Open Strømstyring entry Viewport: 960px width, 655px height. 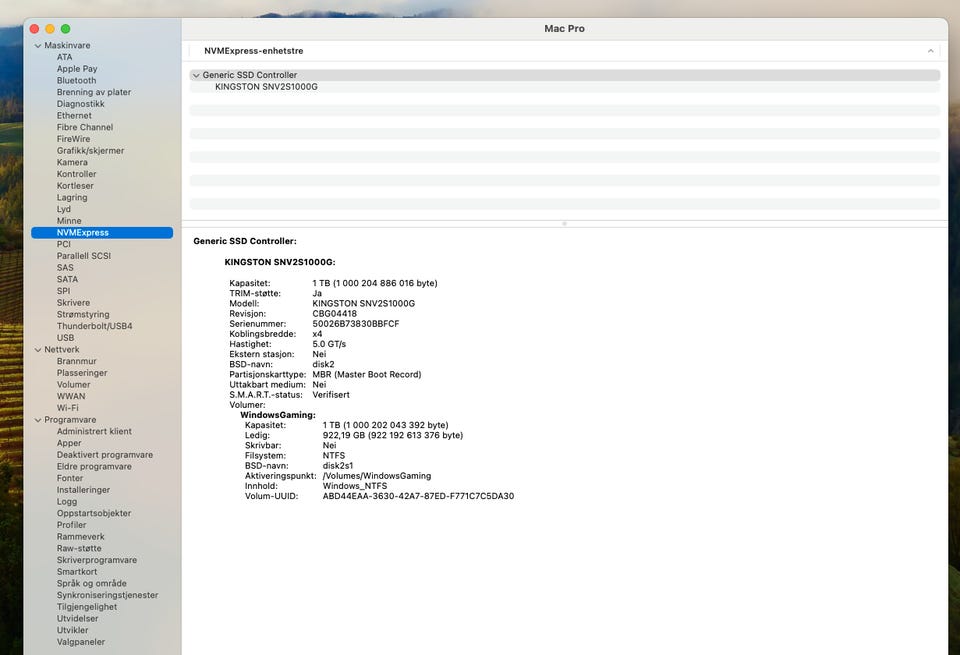83,314
